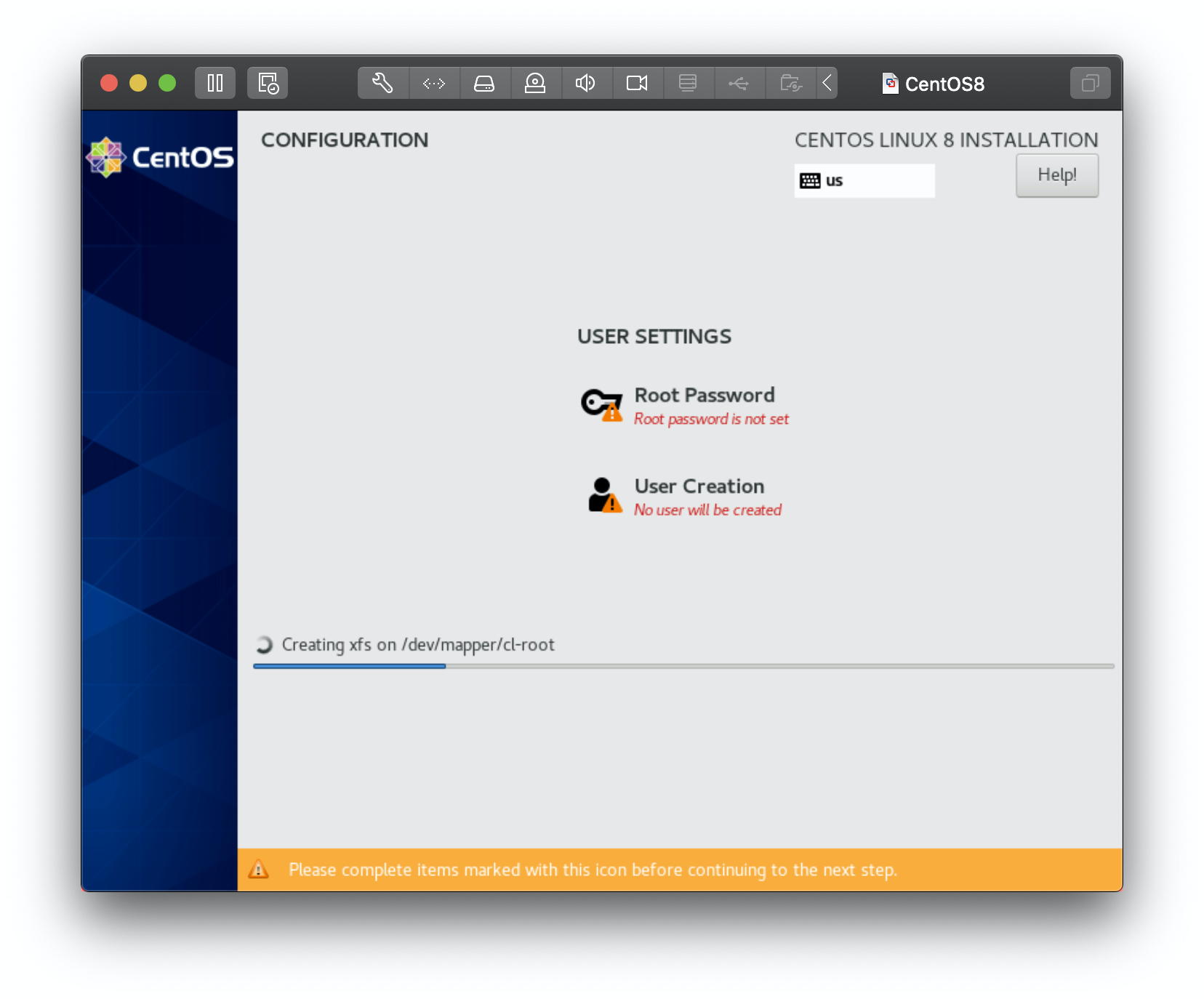1204x999 pixels.
Task: Pause the CentOS8 virtual machine
Action: [x=215, y=83]
